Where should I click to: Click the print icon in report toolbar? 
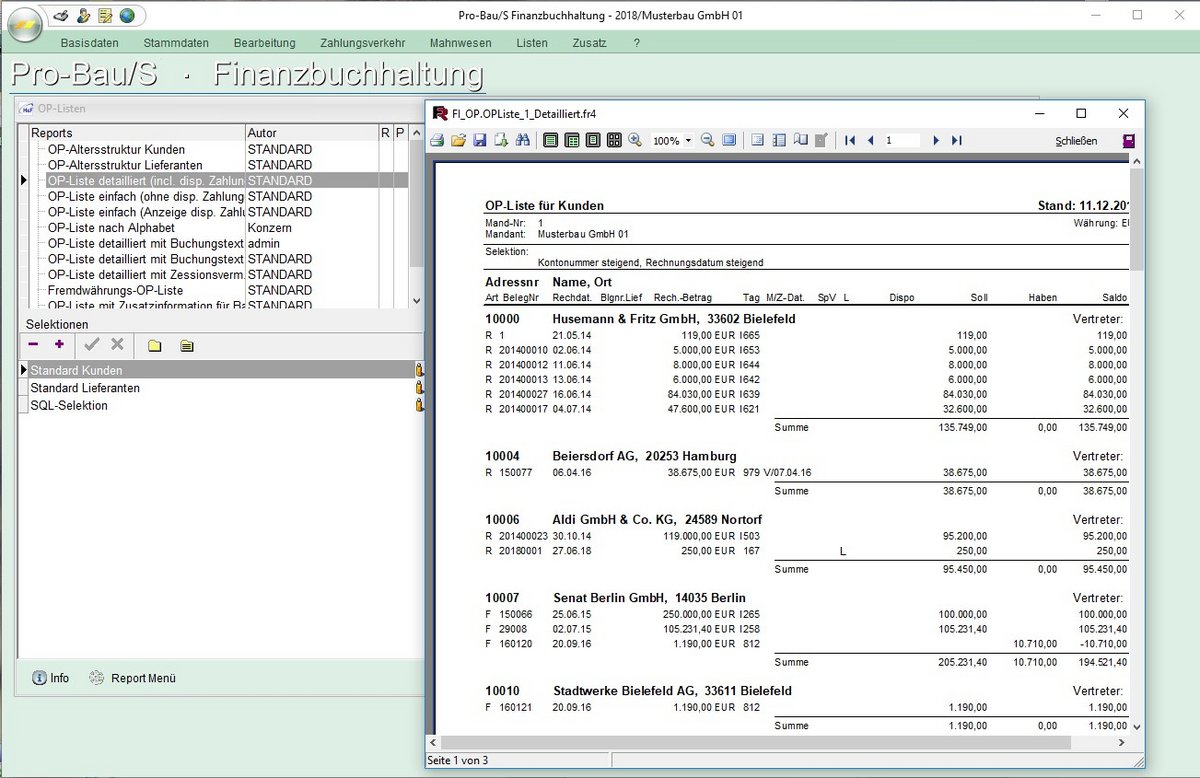click(437, 141)
